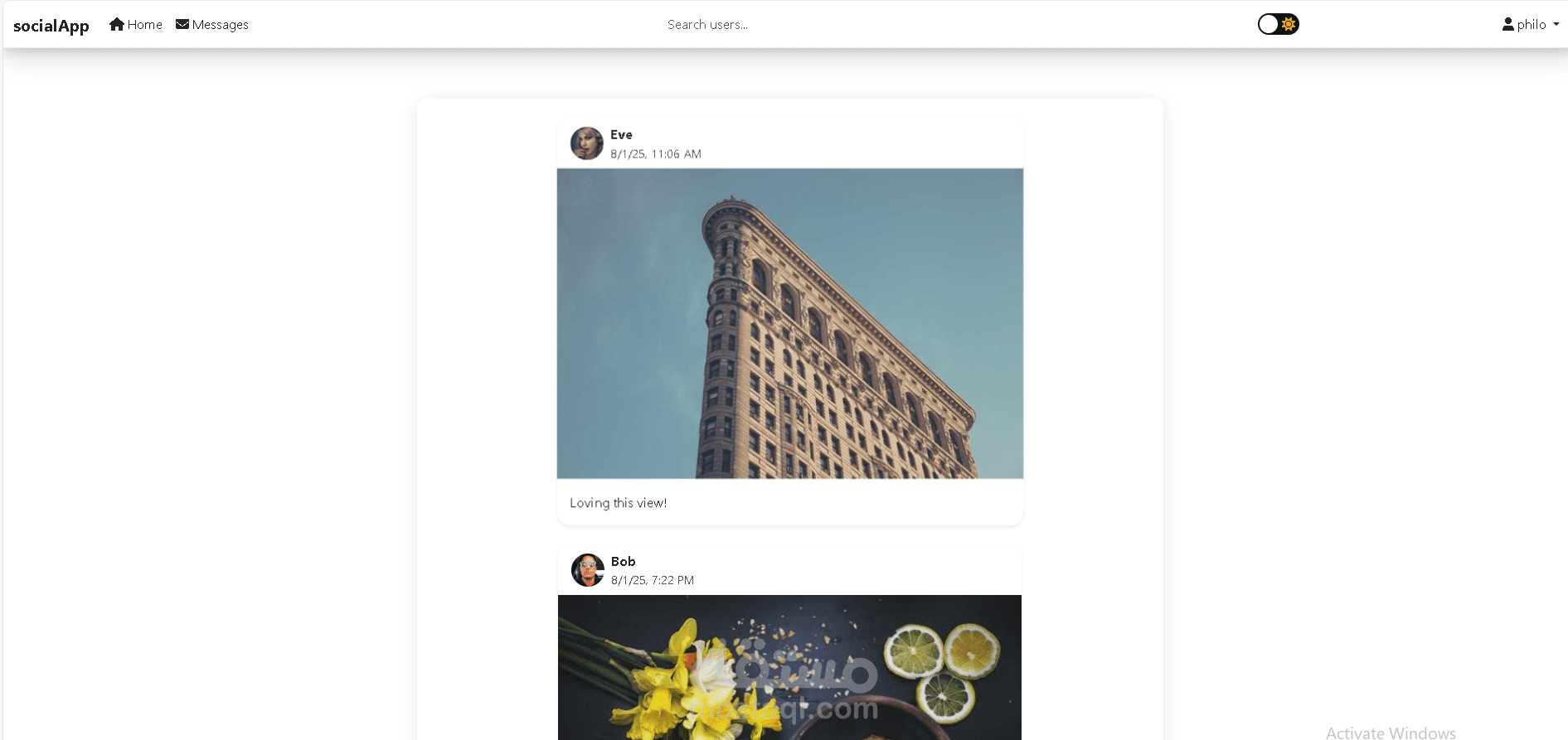Click the Messages envelope icon
Viewport: 1568px width, 740px height.
coord(182,24)
